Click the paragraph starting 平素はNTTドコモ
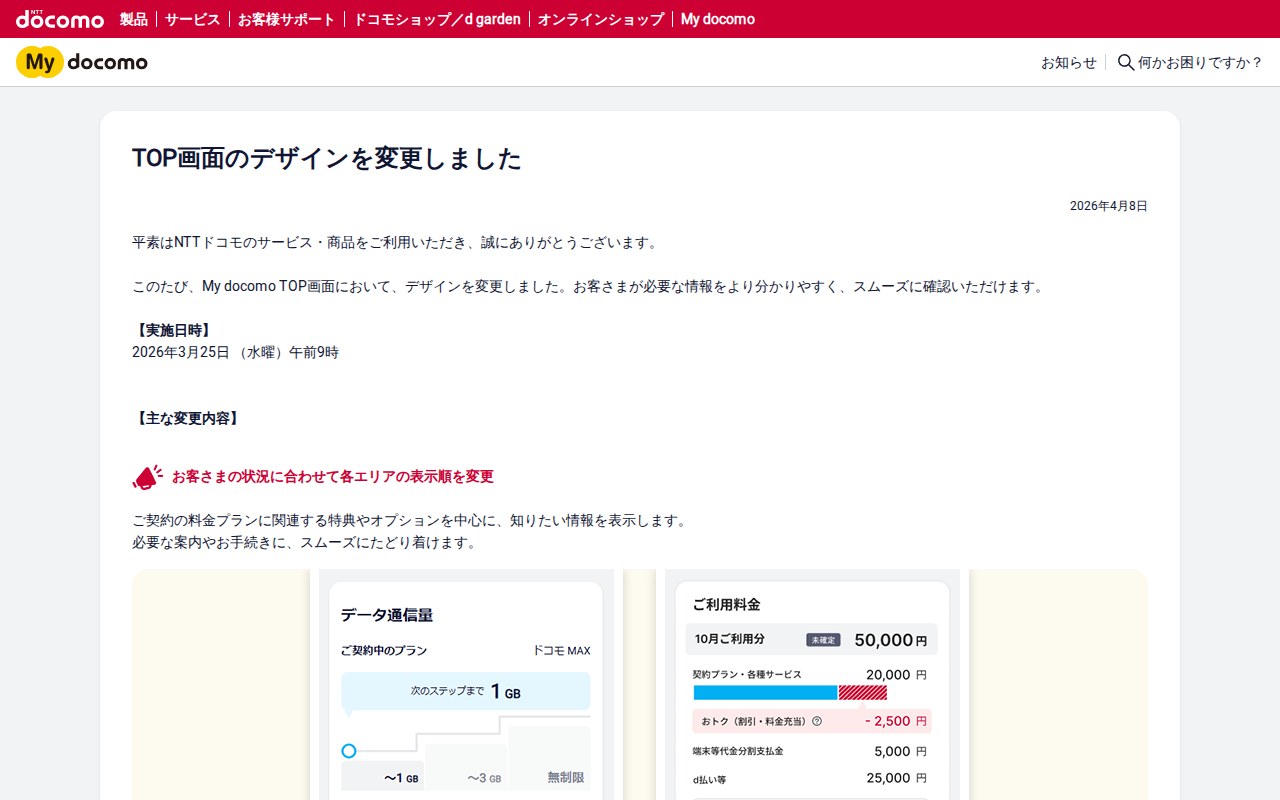This screenshot has width=1280, height=800. (396, 242)
